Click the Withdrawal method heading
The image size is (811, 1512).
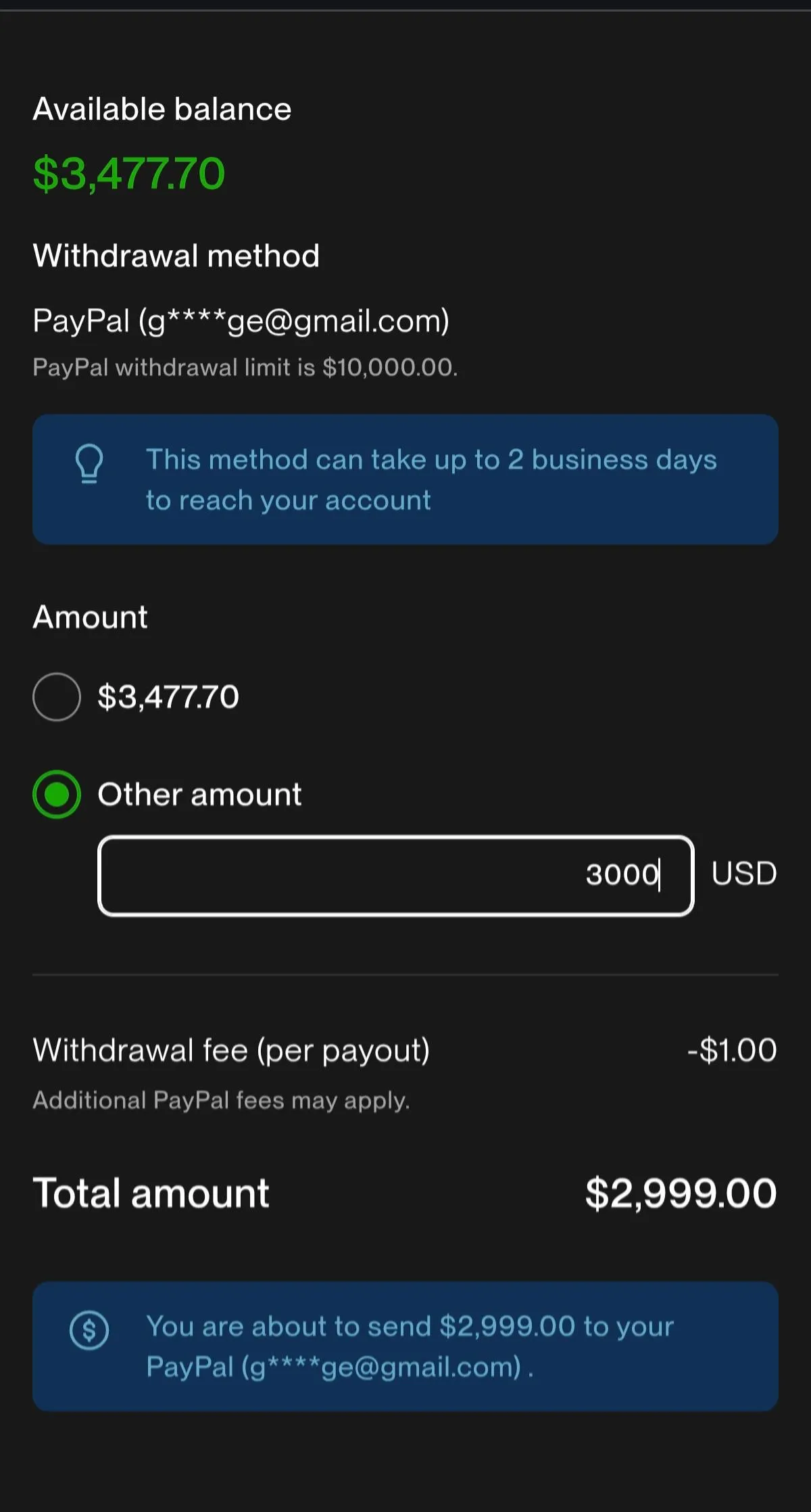click(x=176, y=256)
